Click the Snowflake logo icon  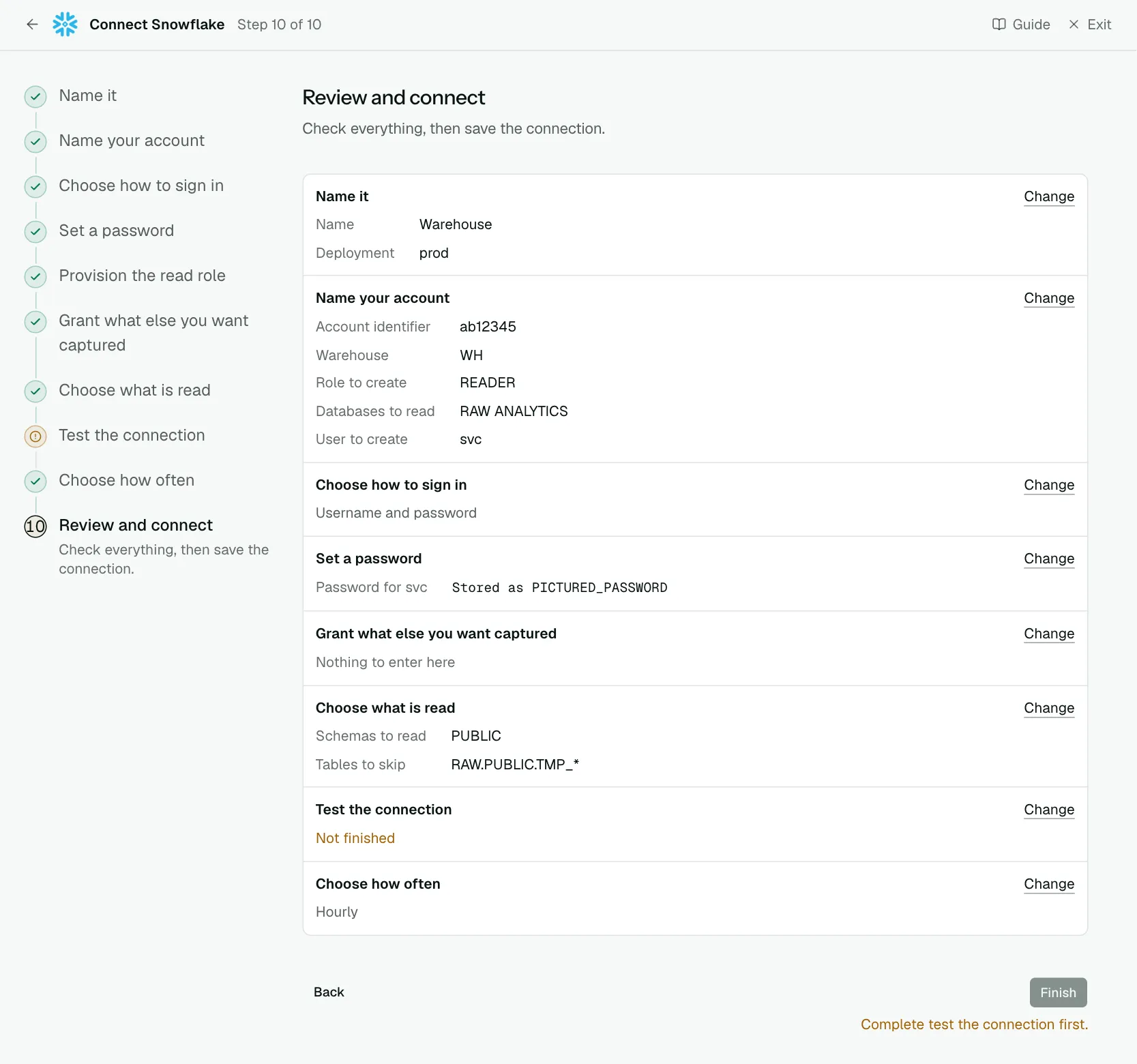pos(65,25)
